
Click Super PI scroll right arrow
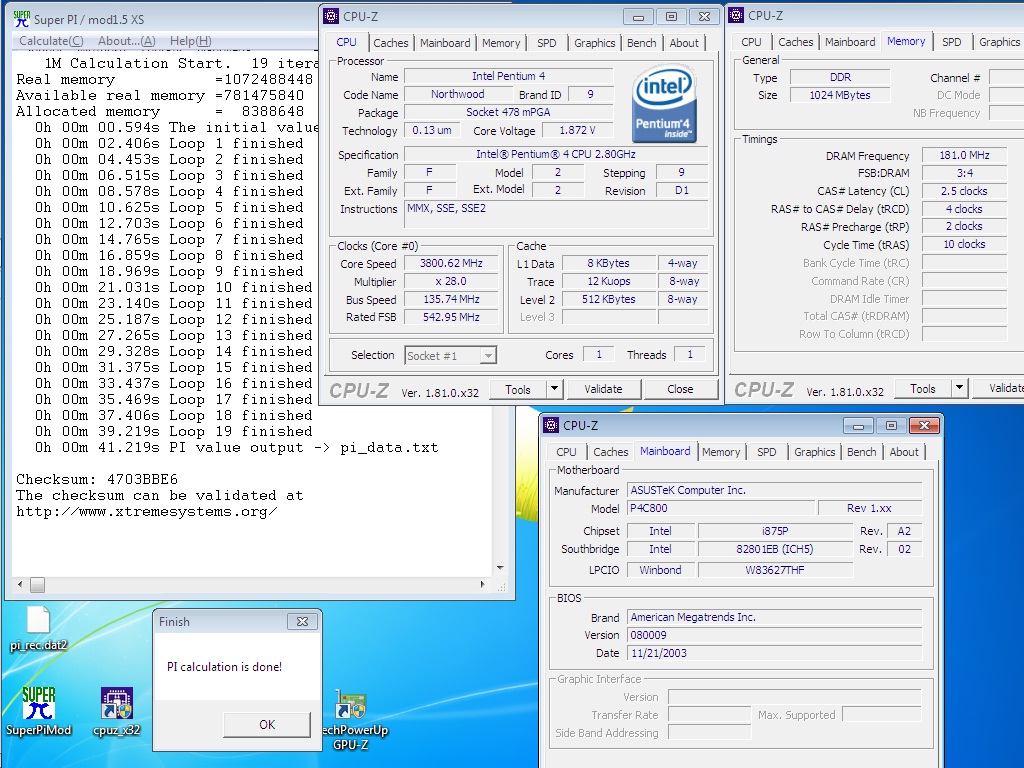point(483,584)
